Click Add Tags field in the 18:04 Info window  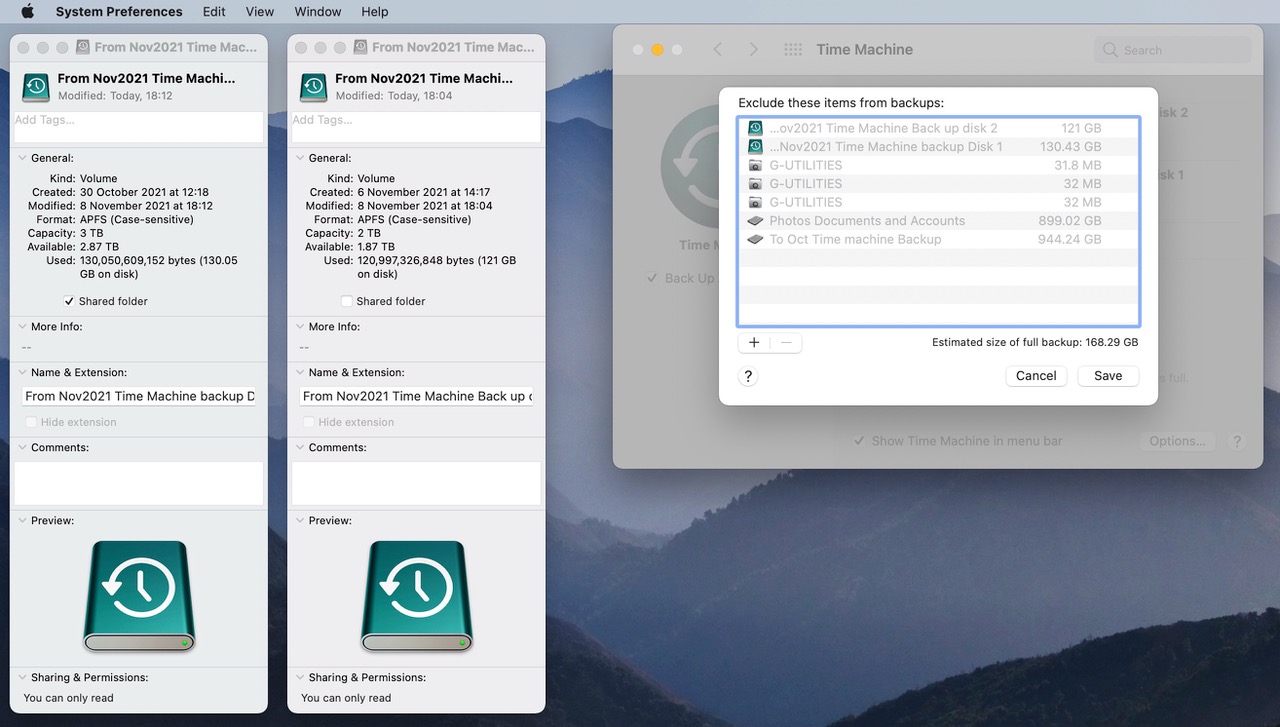tap(417, 126)
